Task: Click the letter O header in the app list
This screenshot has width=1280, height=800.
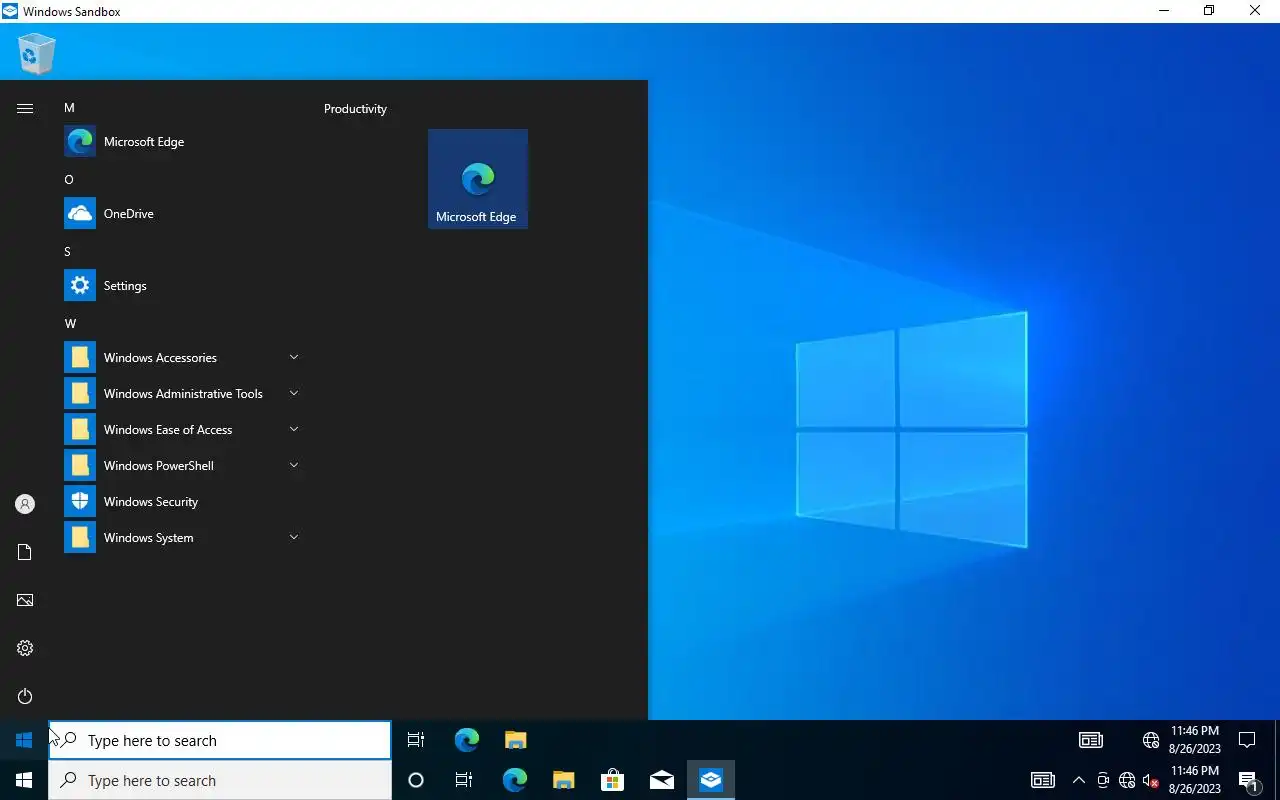Action: point(69,180)
